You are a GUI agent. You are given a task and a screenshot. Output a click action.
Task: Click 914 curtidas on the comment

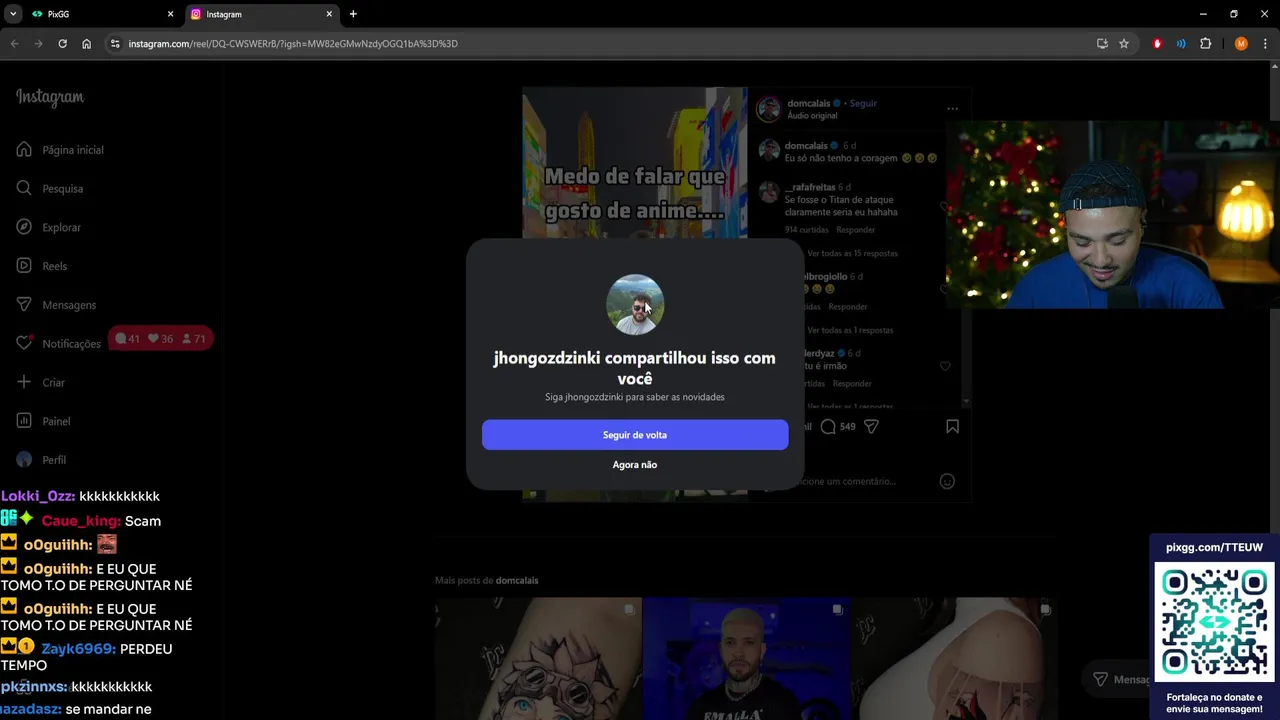click(807, 230)
